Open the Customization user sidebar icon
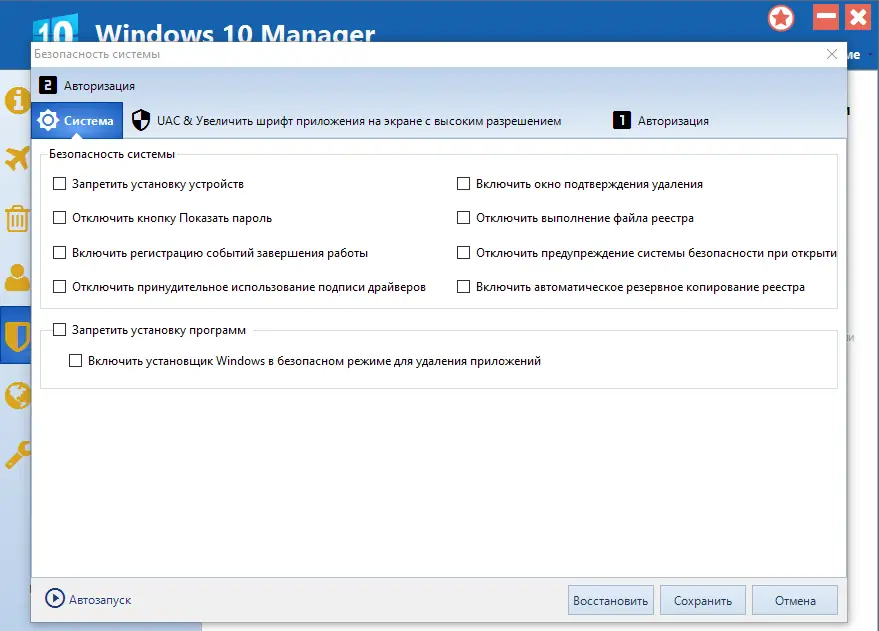Screen dimensions: 879x631 point(17,277)
